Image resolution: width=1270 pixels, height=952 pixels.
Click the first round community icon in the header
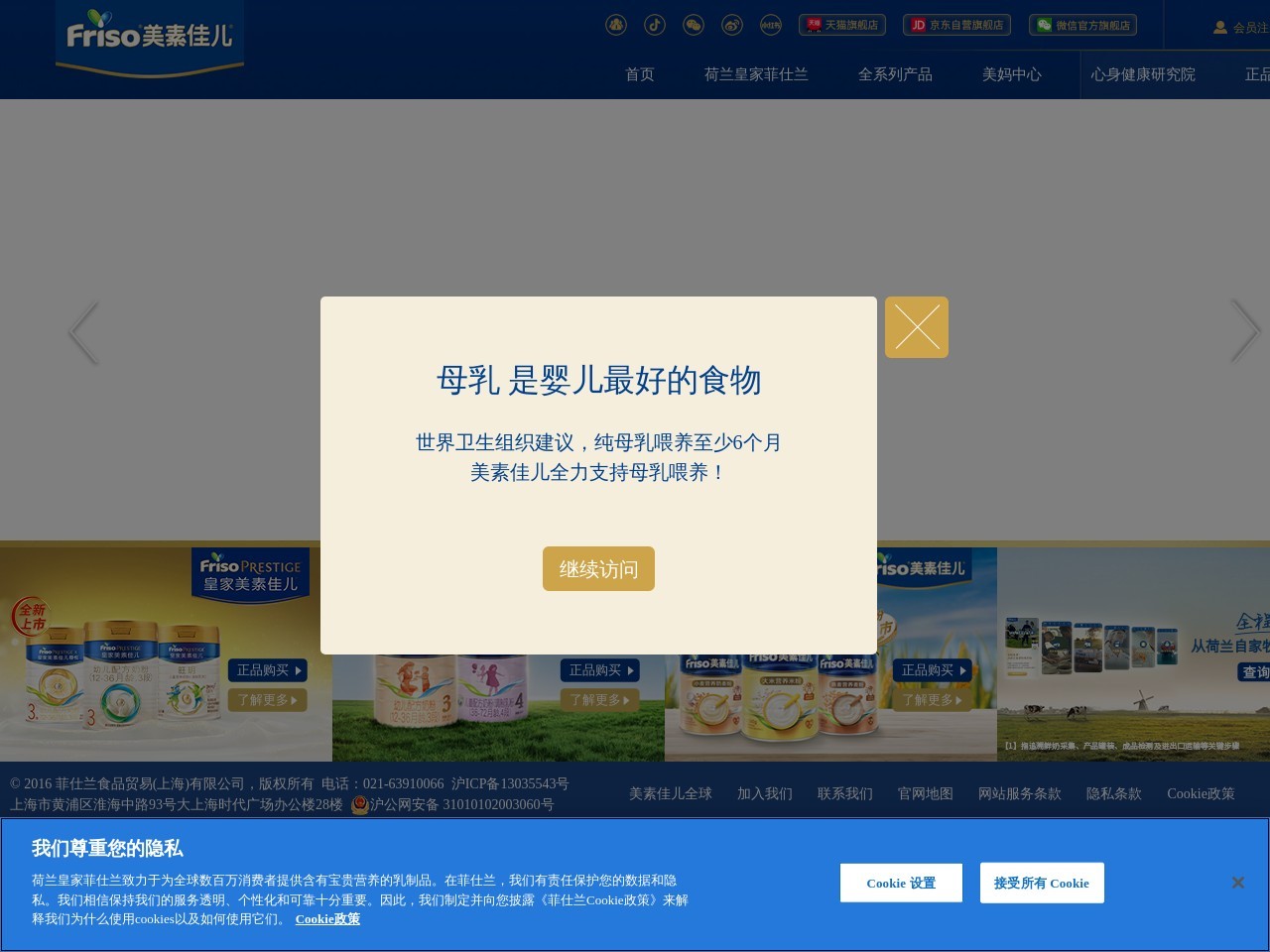coord(616,25)
